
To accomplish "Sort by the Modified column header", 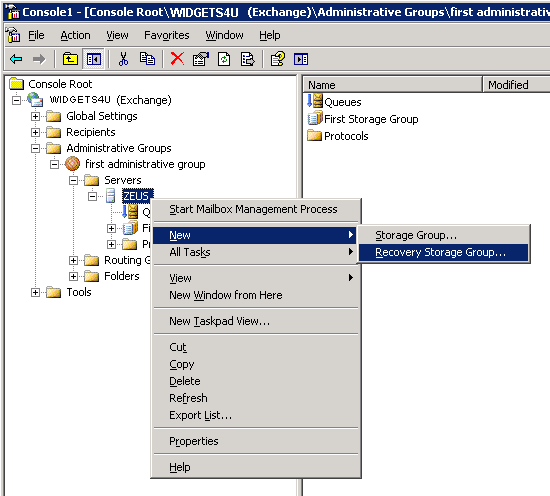I will 516,85.
